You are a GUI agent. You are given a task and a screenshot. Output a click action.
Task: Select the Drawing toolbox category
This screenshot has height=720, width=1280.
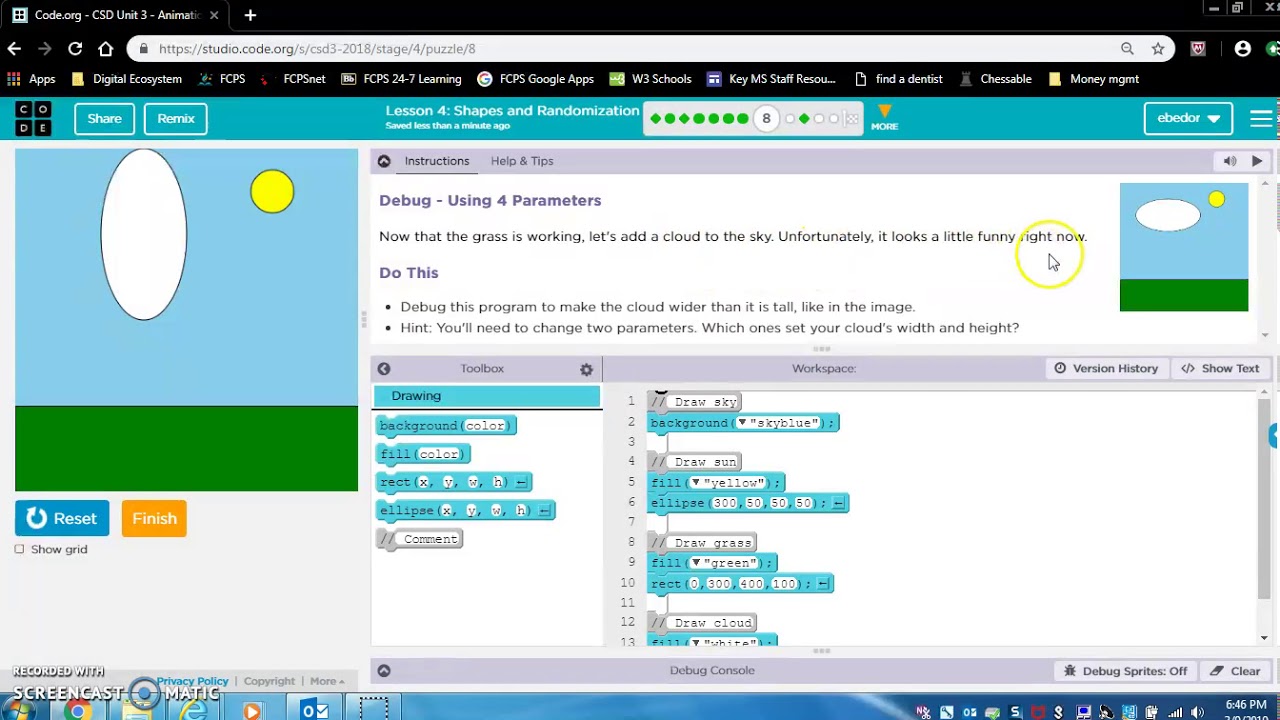[487, 396]
